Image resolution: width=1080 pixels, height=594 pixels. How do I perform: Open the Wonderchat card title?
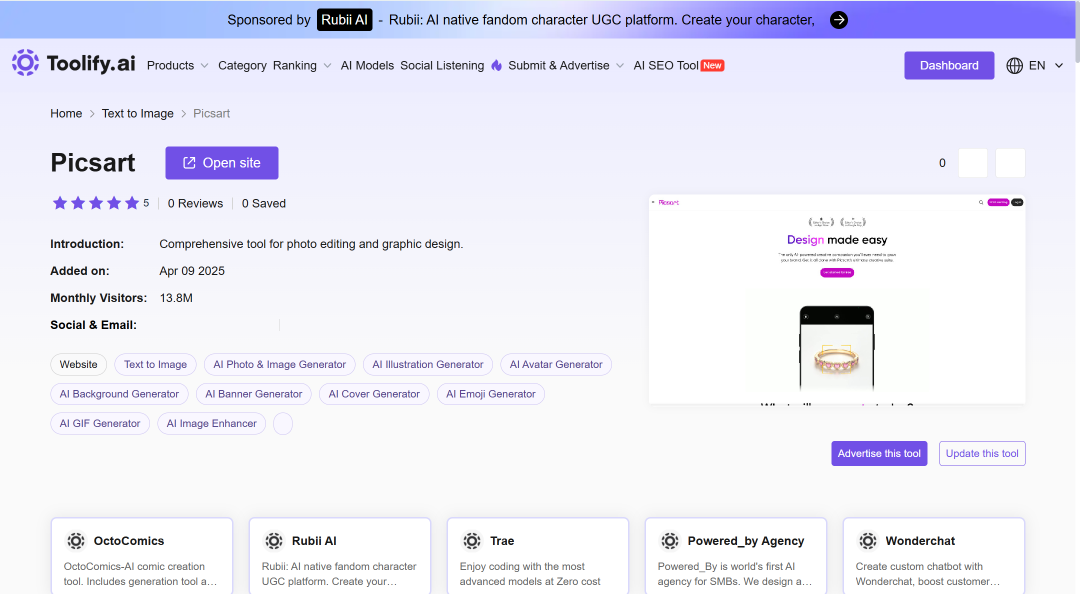click(x=920, y=541)
